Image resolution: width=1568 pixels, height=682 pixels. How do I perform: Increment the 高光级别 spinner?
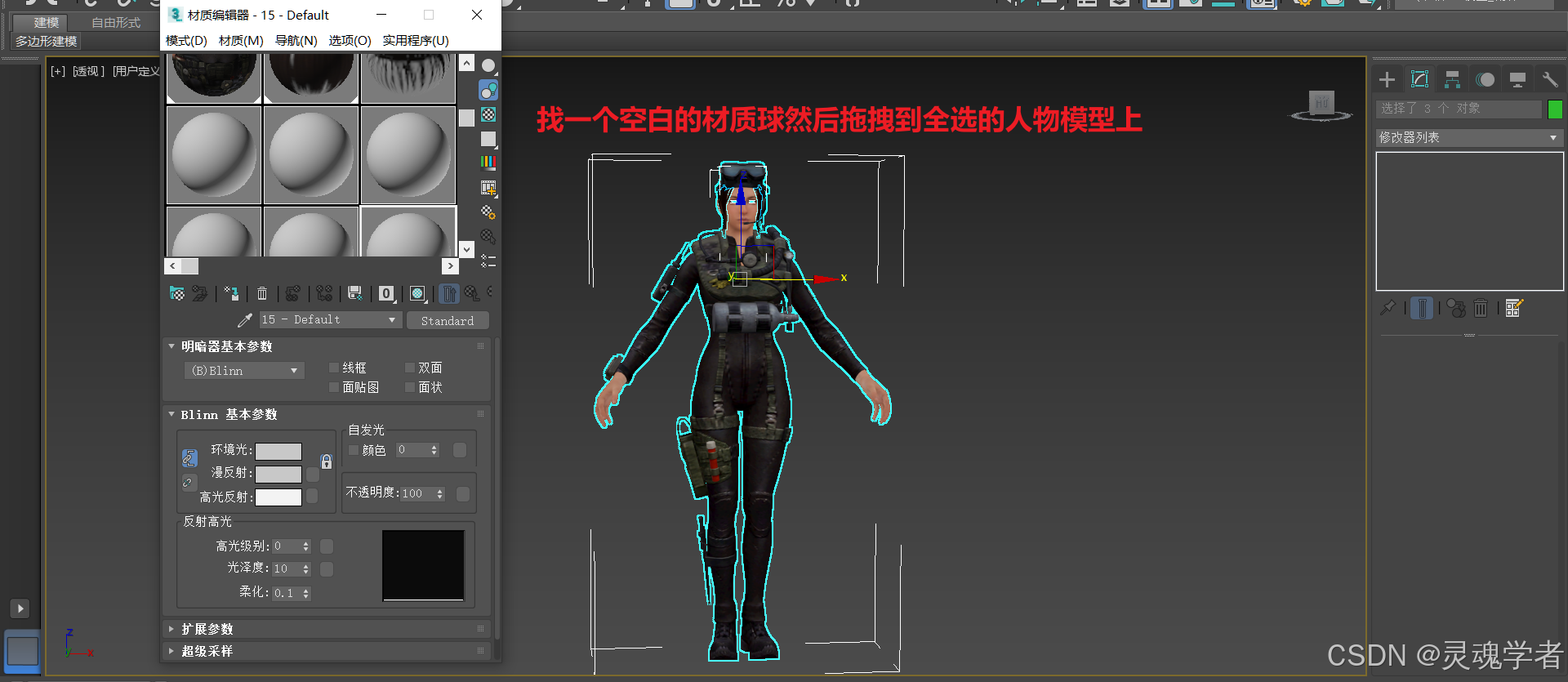[x=306, y=543]
